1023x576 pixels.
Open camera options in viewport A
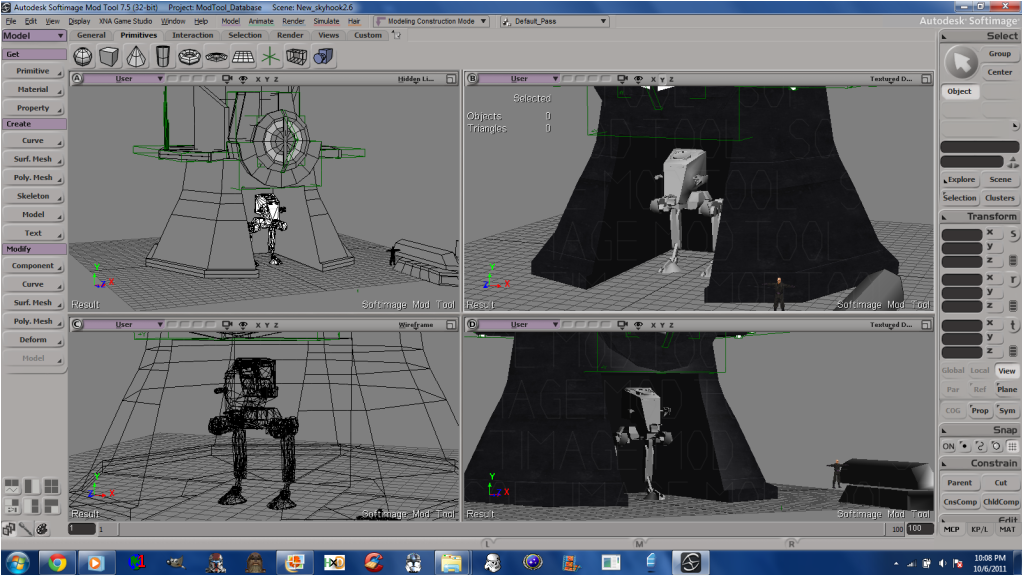[227, 79]
